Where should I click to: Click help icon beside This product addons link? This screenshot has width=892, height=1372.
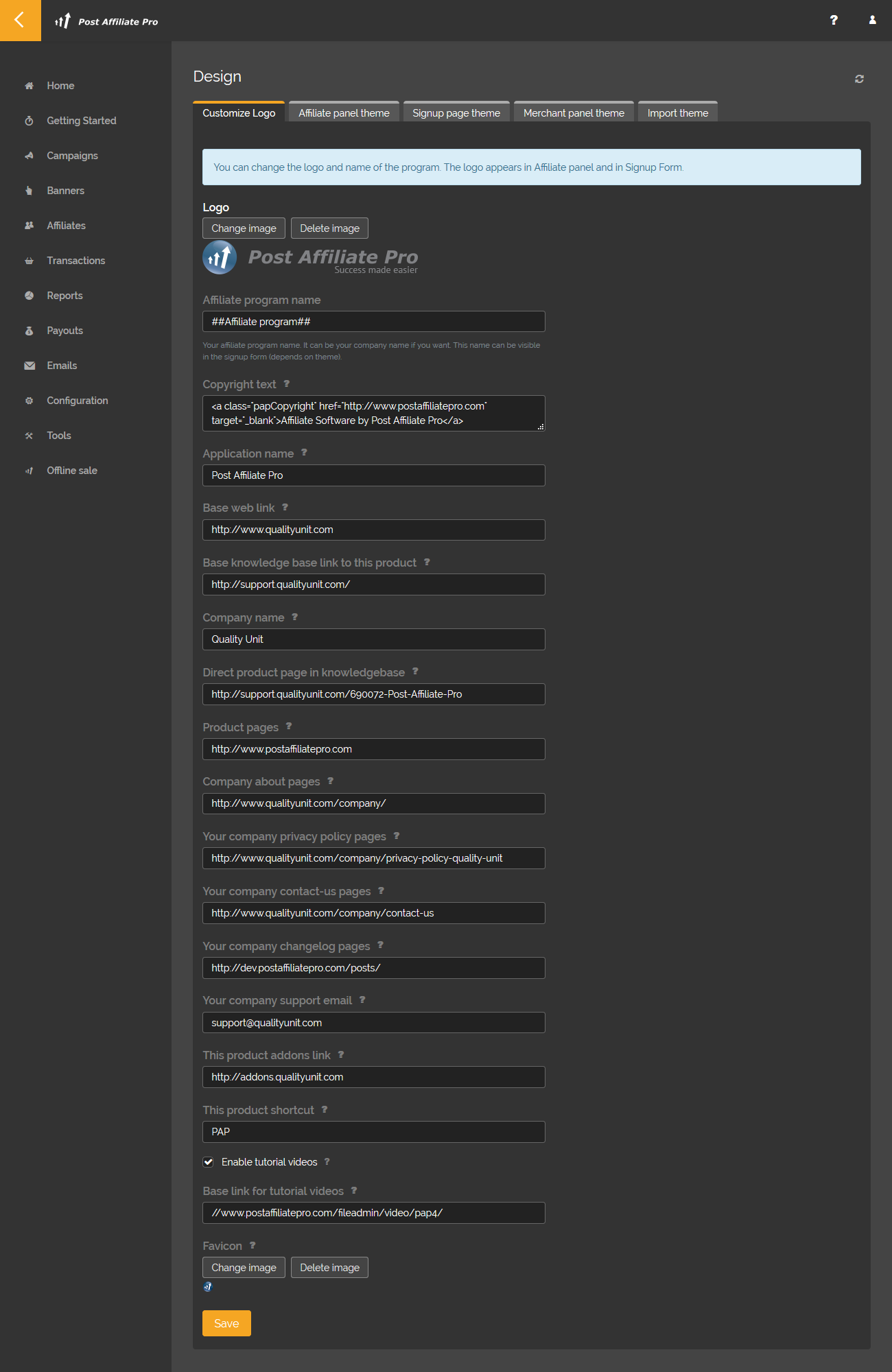[341, 1055]
